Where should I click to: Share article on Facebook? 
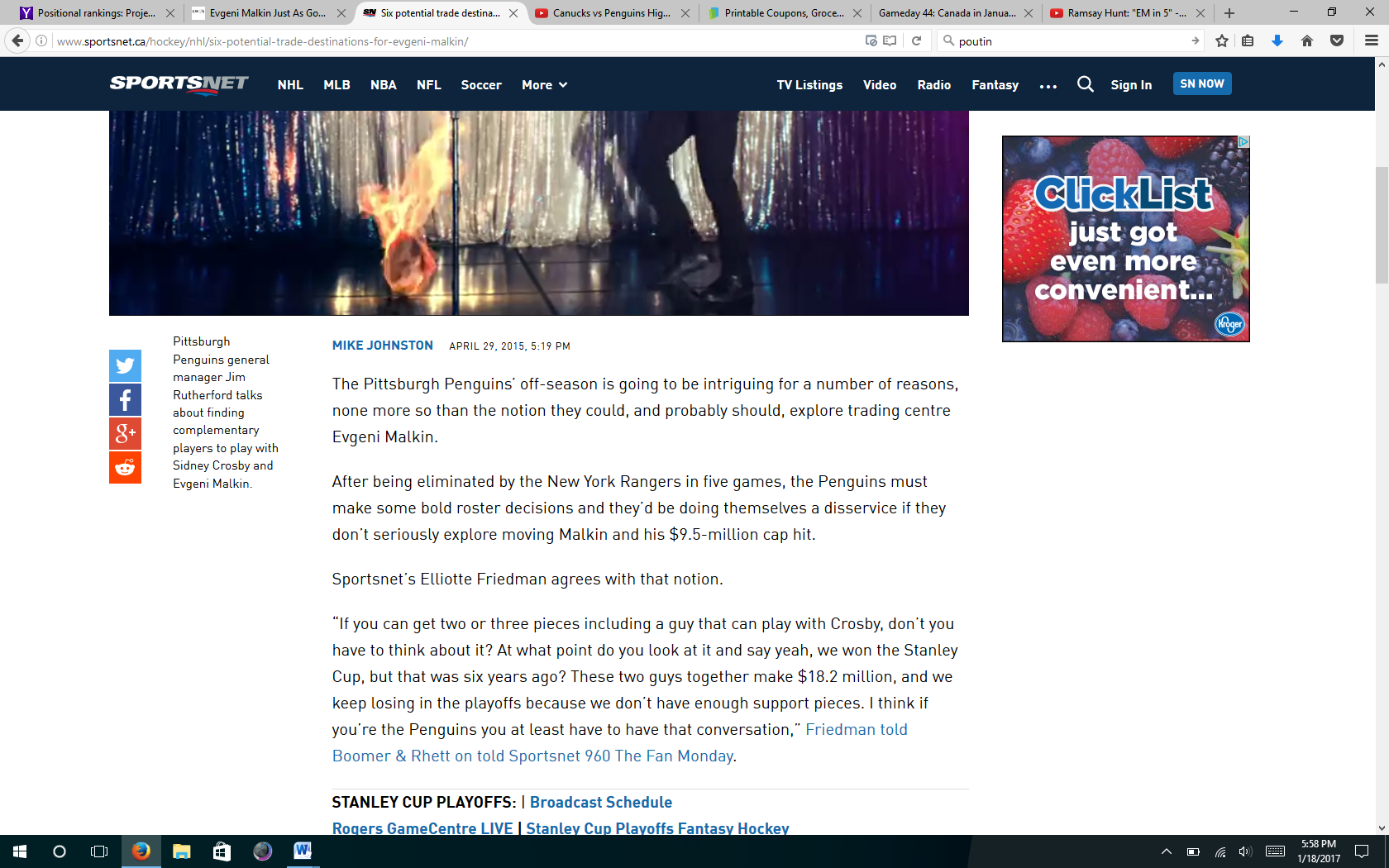pyautogui.click(x=125, y=400)
